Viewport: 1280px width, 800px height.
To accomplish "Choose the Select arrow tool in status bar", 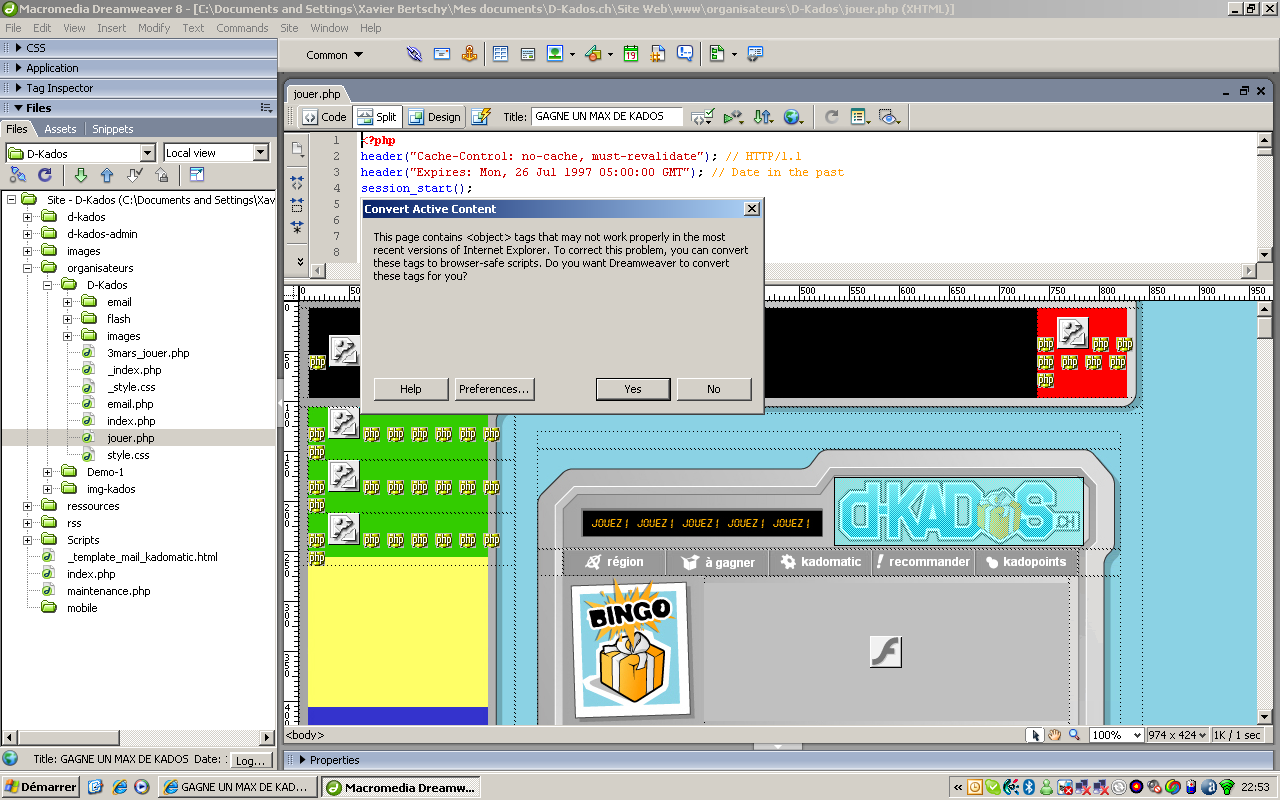I will pos(1036,735).
